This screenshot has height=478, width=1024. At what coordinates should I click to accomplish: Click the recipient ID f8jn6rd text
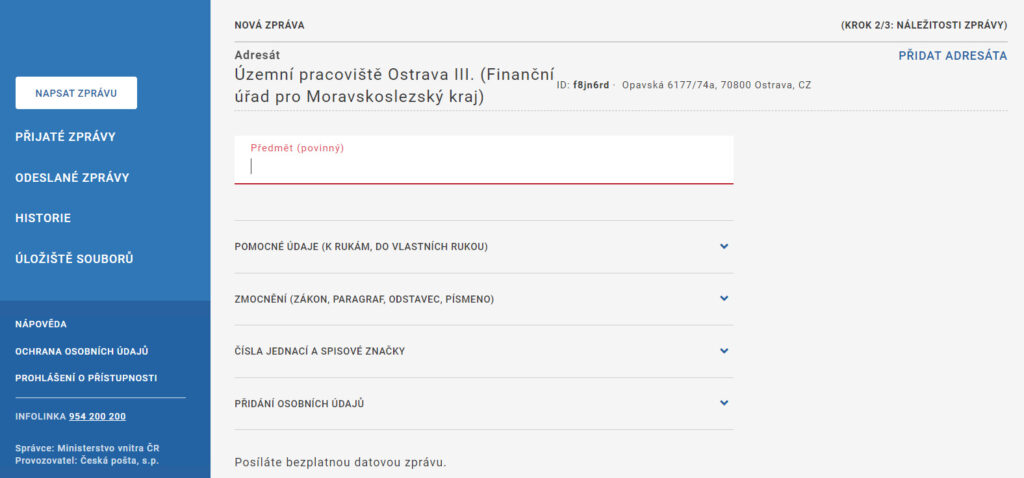point(591,85)
